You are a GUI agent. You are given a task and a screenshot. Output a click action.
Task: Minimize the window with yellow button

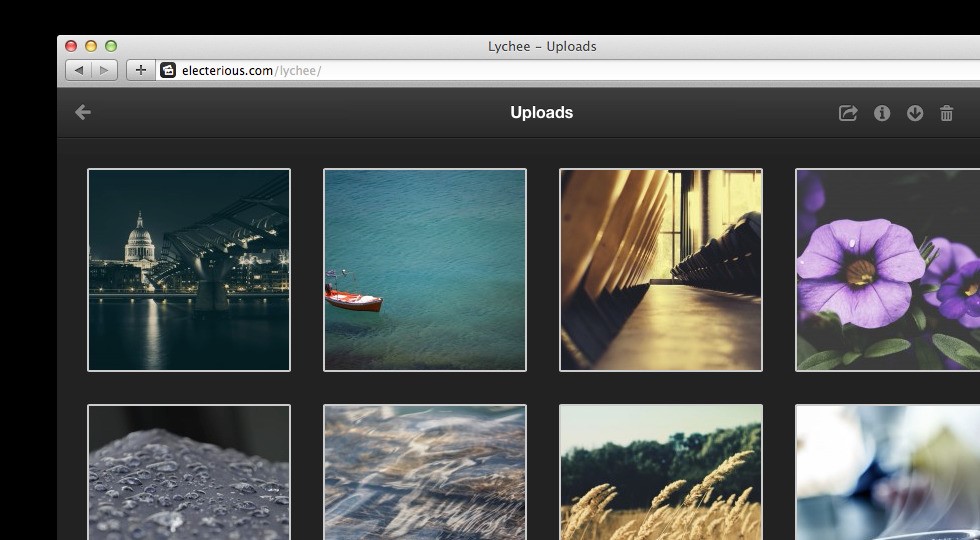coord(91,46)
